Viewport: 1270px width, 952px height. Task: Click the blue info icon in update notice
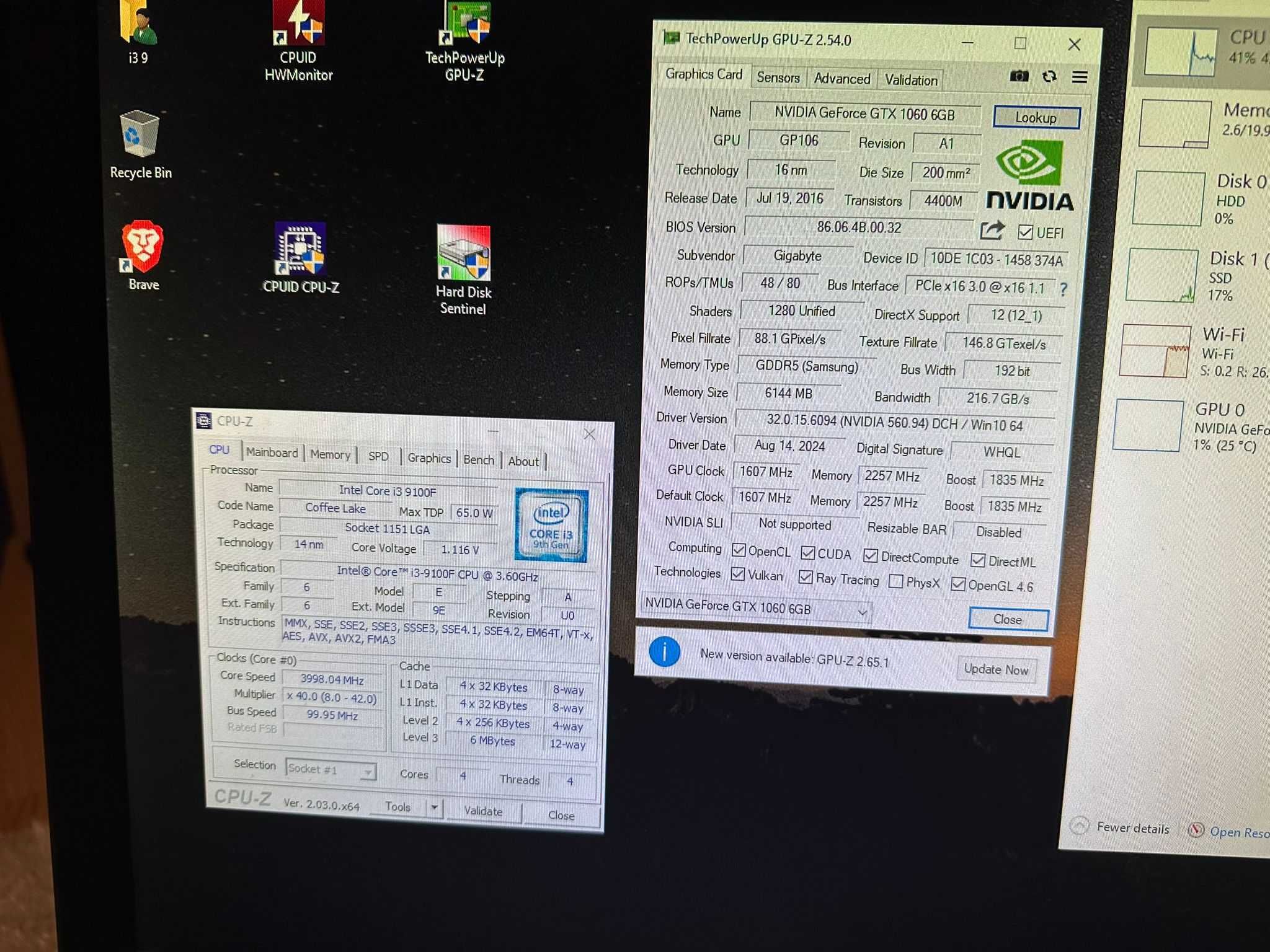tap(664, 651)
